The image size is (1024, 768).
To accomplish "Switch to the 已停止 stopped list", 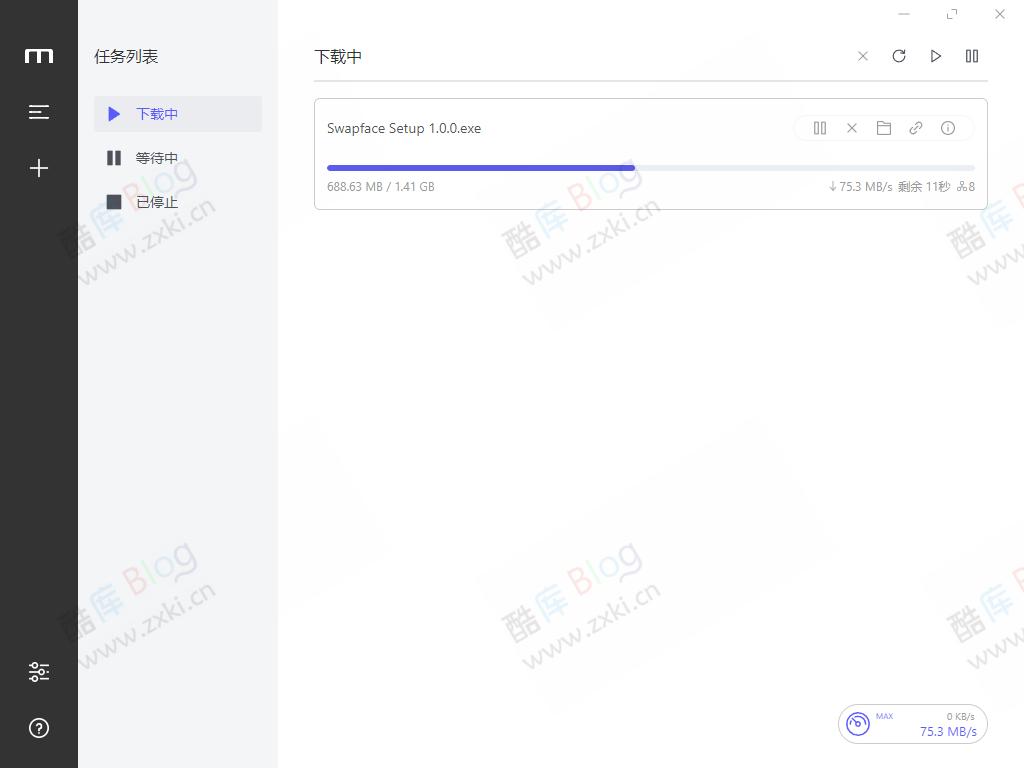I will click(x=157, y=202).
